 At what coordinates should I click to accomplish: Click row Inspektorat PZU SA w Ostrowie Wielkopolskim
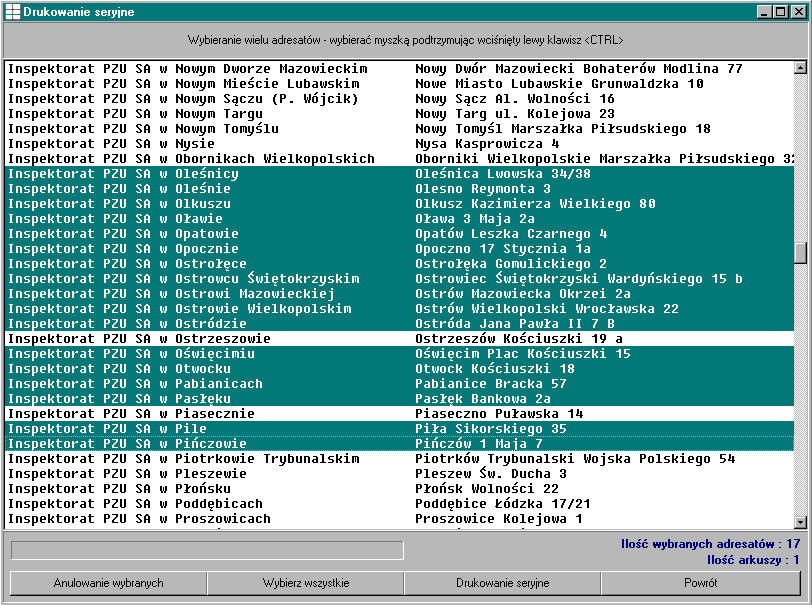(399, 309)
